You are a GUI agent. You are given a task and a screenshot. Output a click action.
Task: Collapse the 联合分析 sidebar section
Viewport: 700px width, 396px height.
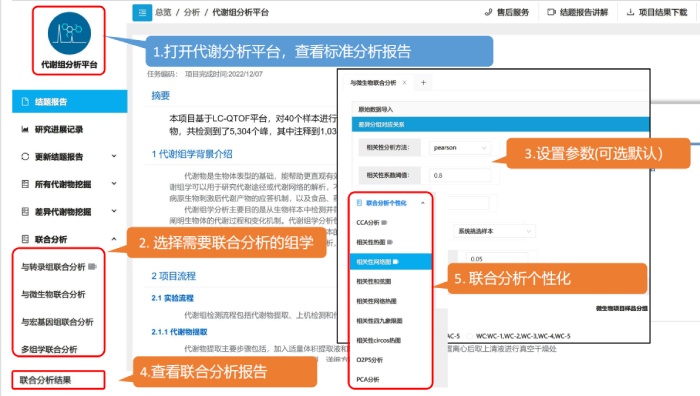tap(114, 239)
